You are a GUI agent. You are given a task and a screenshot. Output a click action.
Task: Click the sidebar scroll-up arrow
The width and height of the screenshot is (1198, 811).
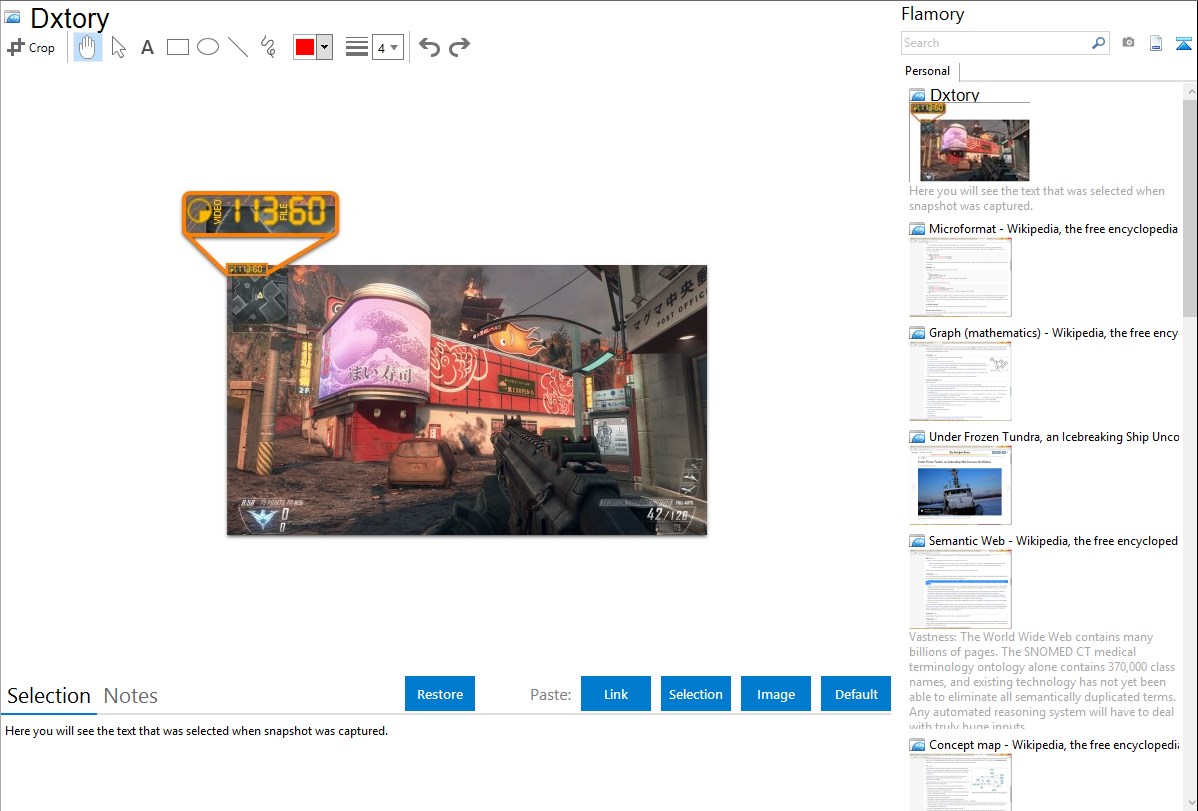point(1190,91)
